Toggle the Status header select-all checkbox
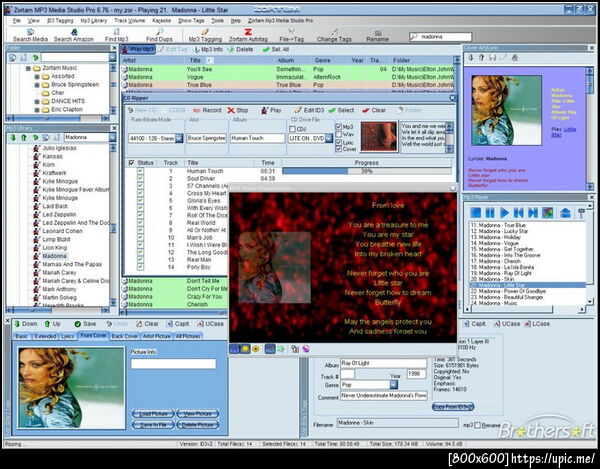The image size is (600, 469). pos(132,163)
